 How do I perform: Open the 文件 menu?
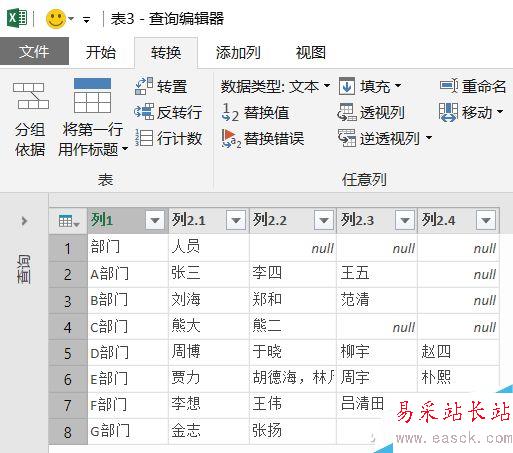click(34, 51)
